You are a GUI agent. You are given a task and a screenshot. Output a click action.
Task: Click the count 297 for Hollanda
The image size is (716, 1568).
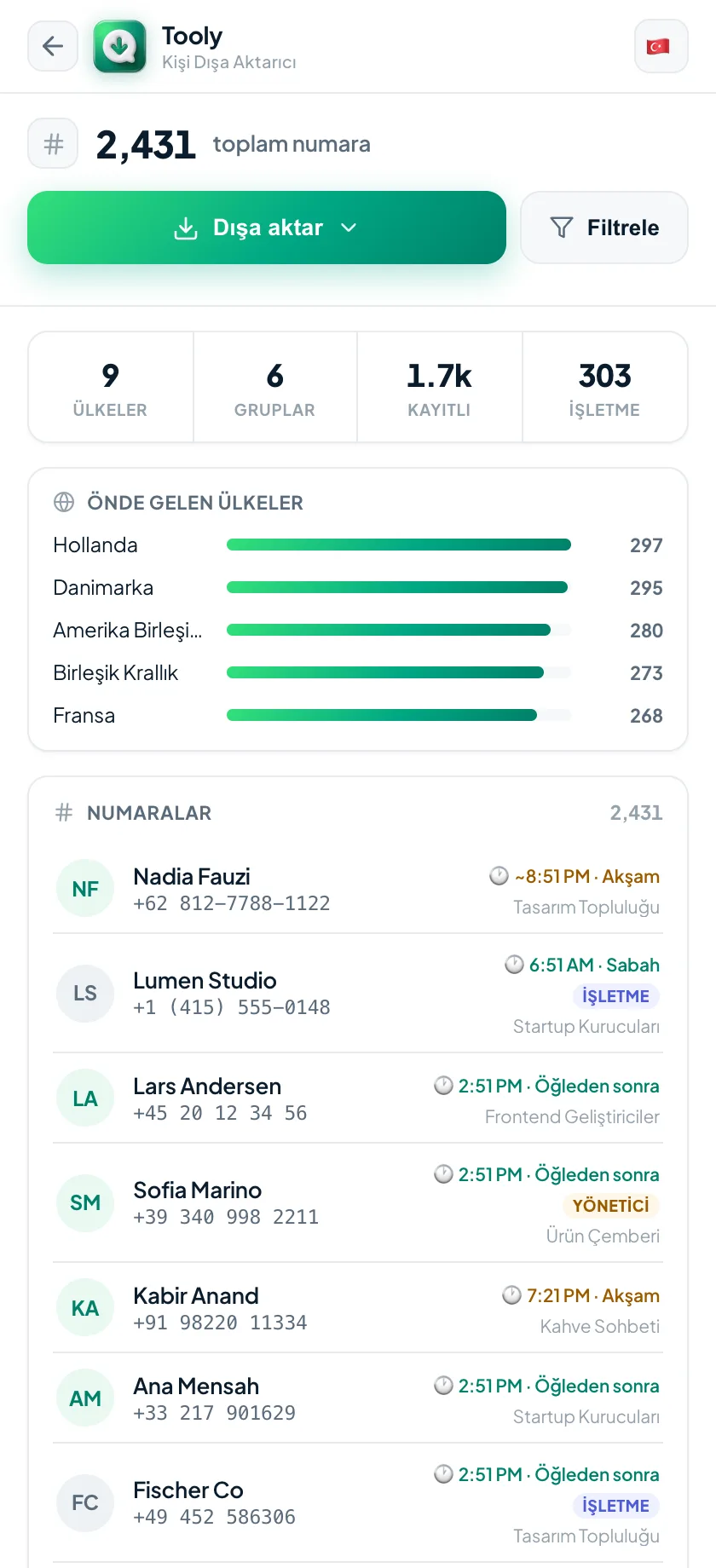coord(646,545)
